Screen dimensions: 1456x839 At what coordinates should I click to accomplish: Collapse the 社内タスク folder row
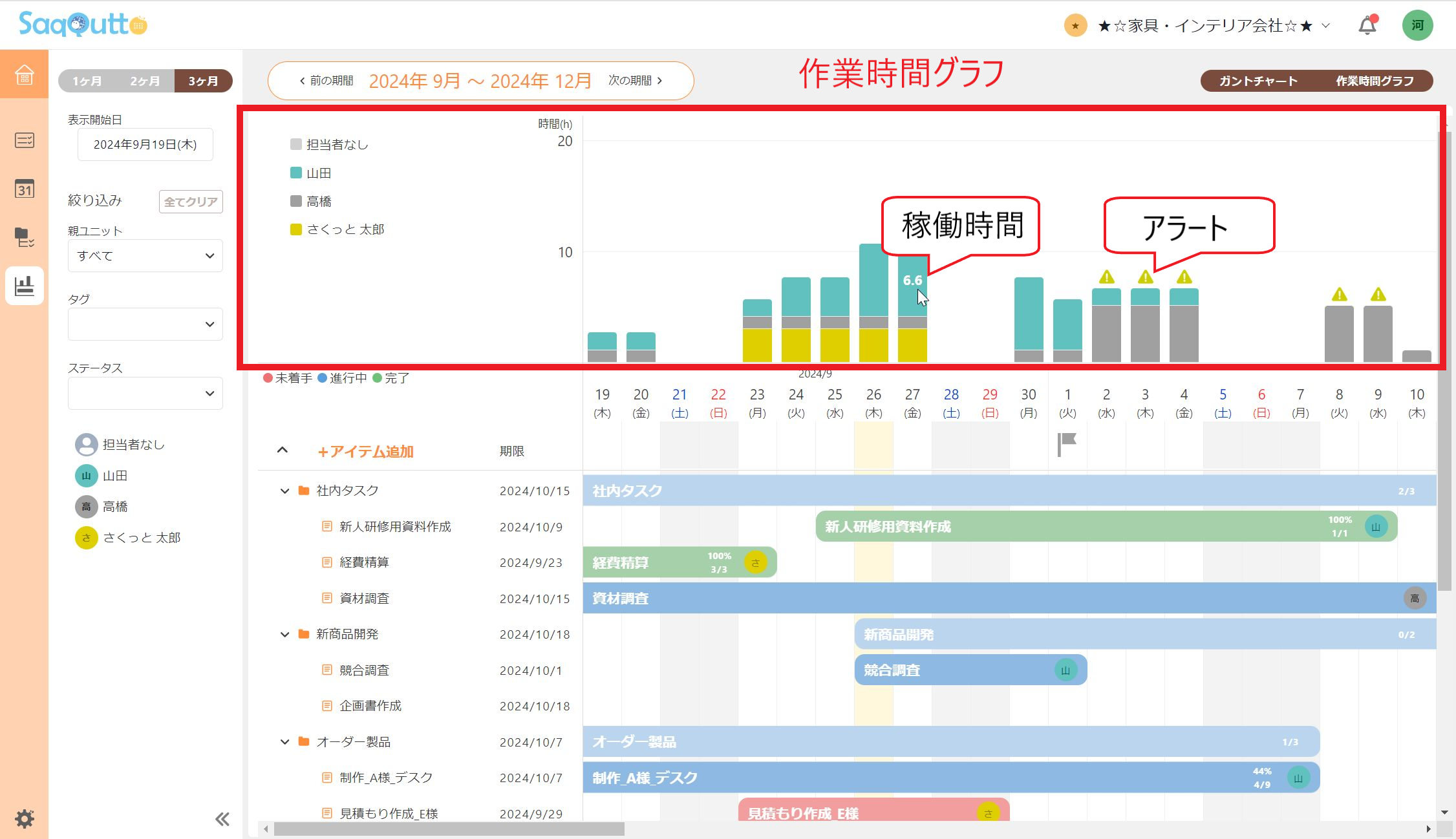point(284,491)
